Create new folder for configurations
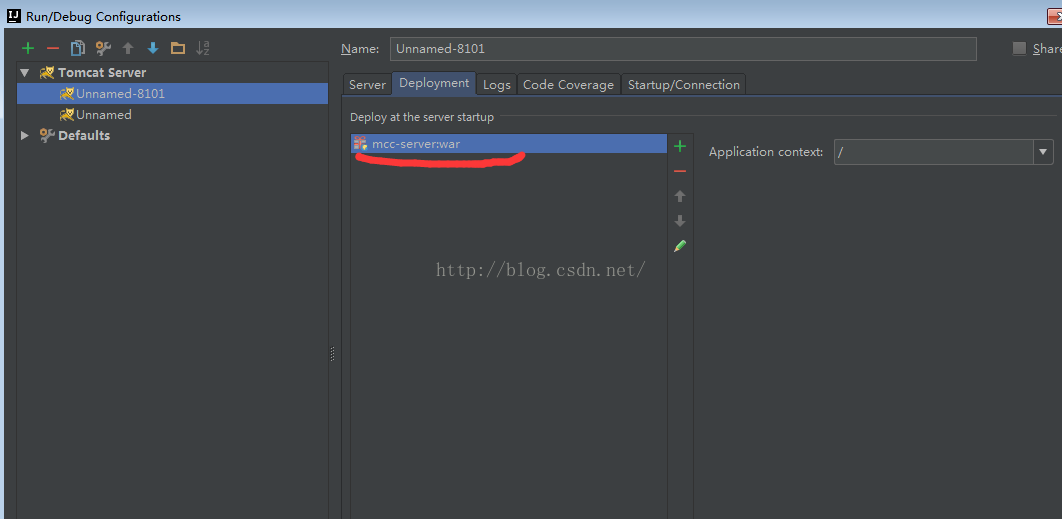 point(177,48)
